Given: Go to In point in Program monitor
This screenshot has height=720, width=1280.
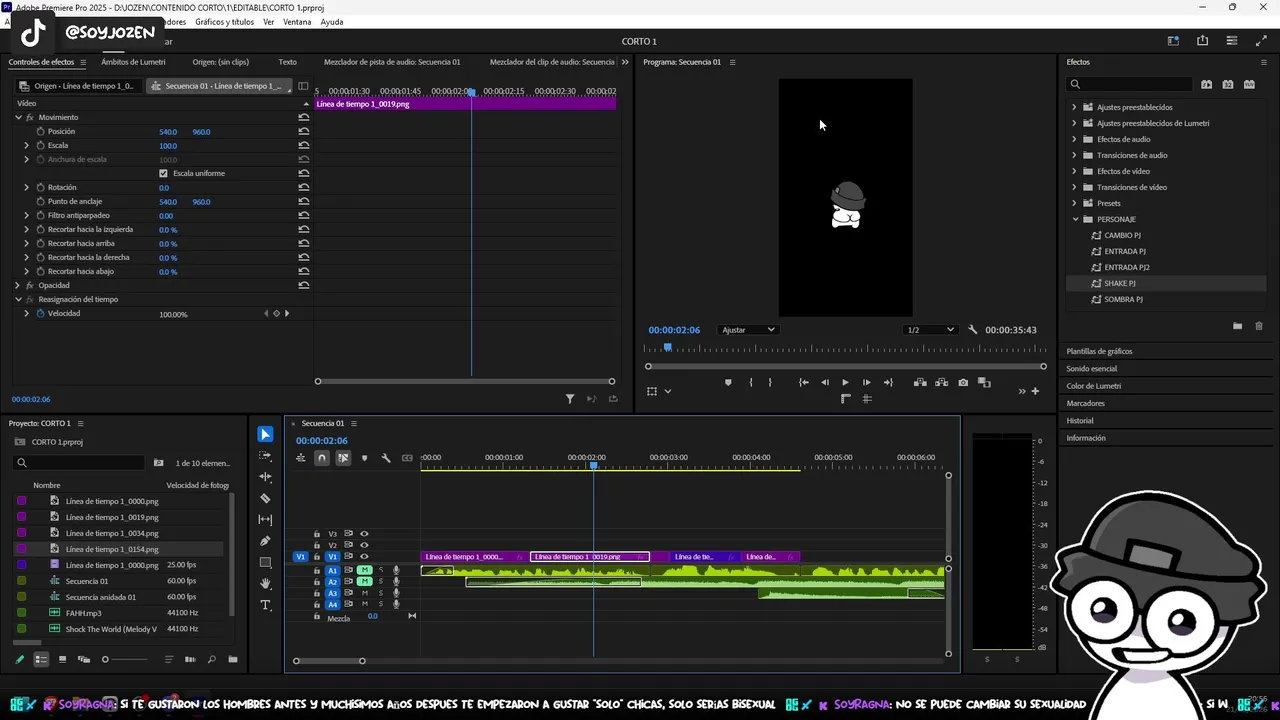Looking at the screenshot, I should tap(803, 382).
